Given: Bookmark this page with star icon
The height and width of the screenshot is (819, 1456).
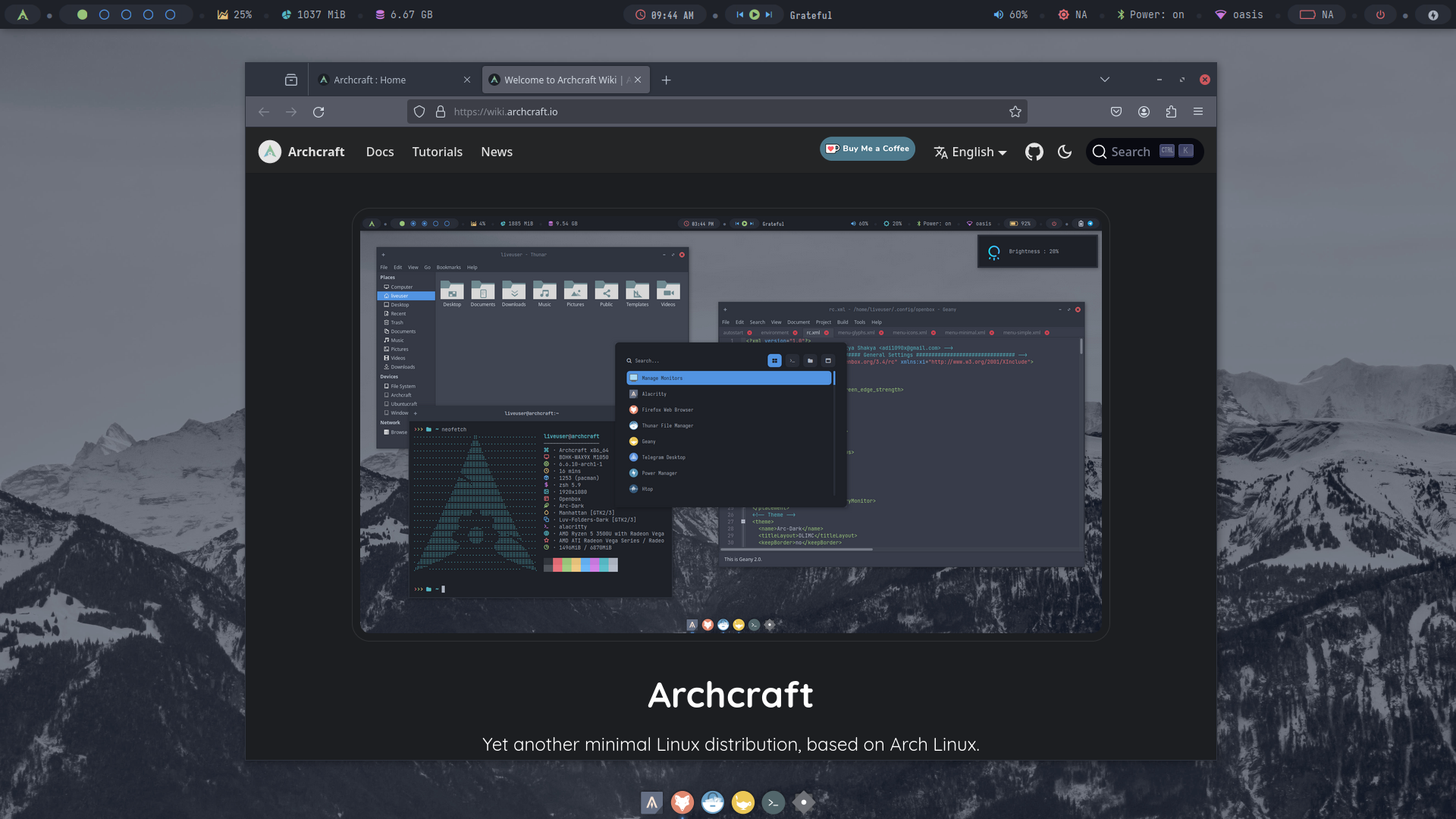Looking at the screenshot, I should pos(1015,111).
